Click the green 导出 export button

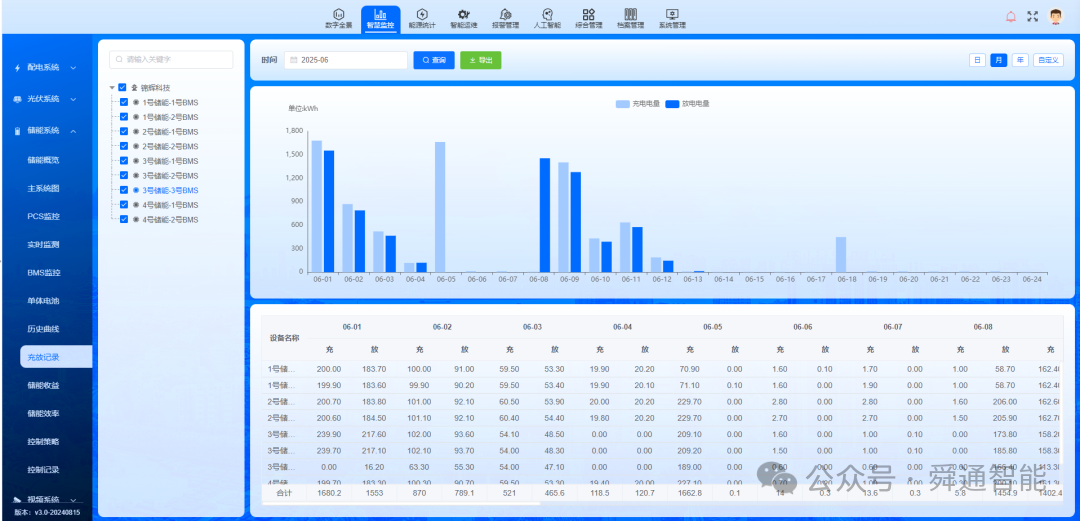click(481, 60)
